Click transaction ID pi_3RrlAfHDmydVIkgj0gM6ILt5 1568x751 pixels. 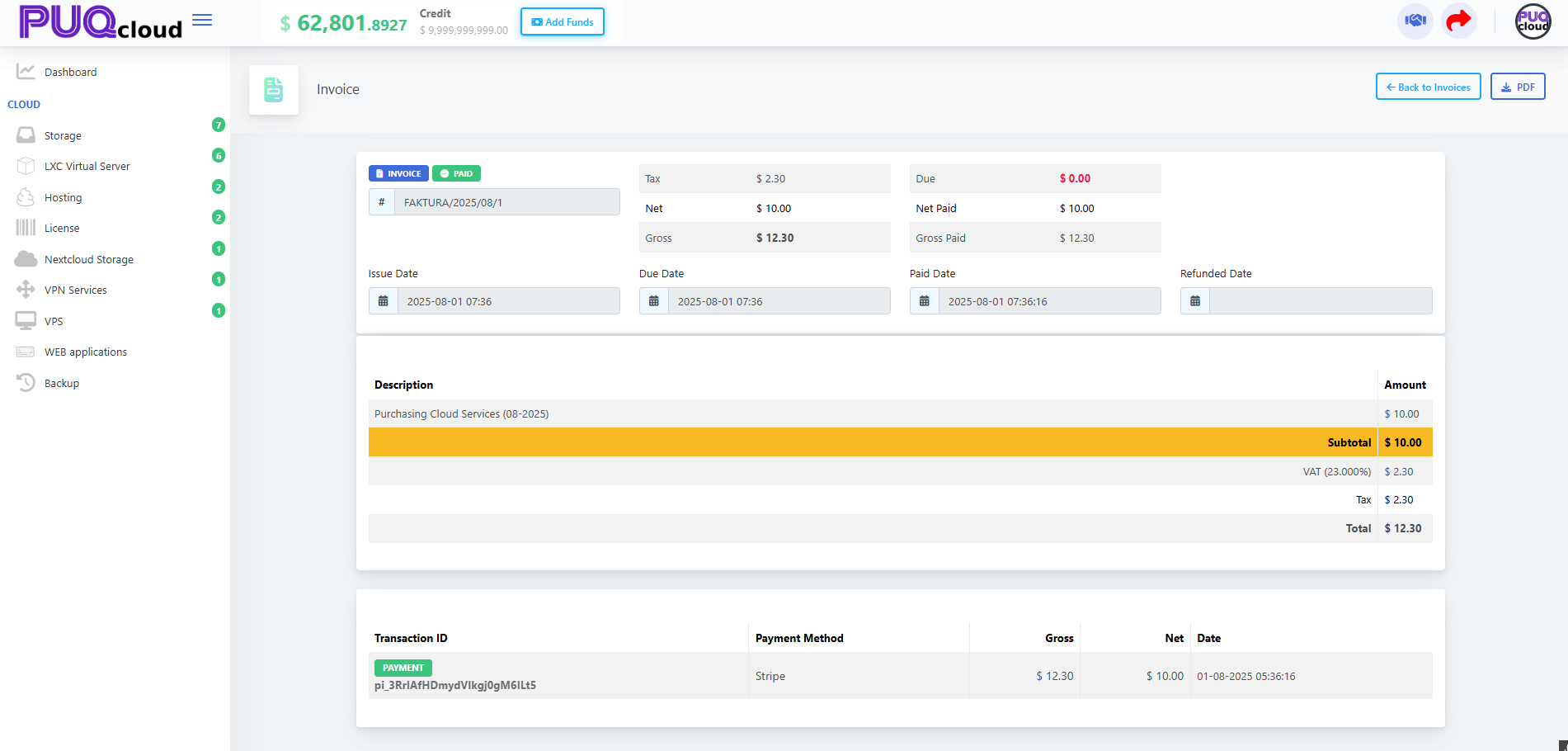click(455, 685)
